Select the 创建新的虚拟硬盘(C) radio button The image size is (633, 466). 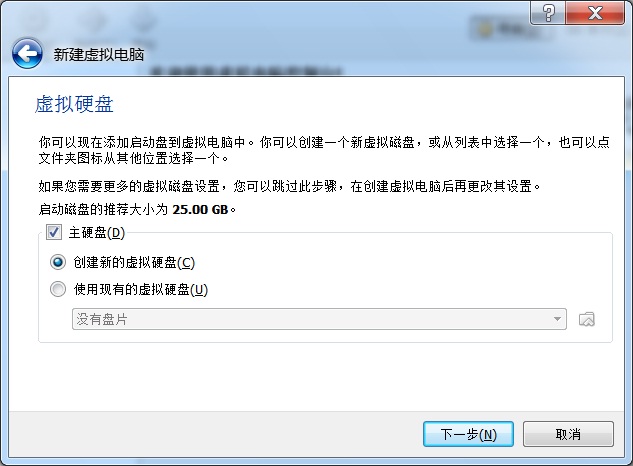tap(58, 262)
